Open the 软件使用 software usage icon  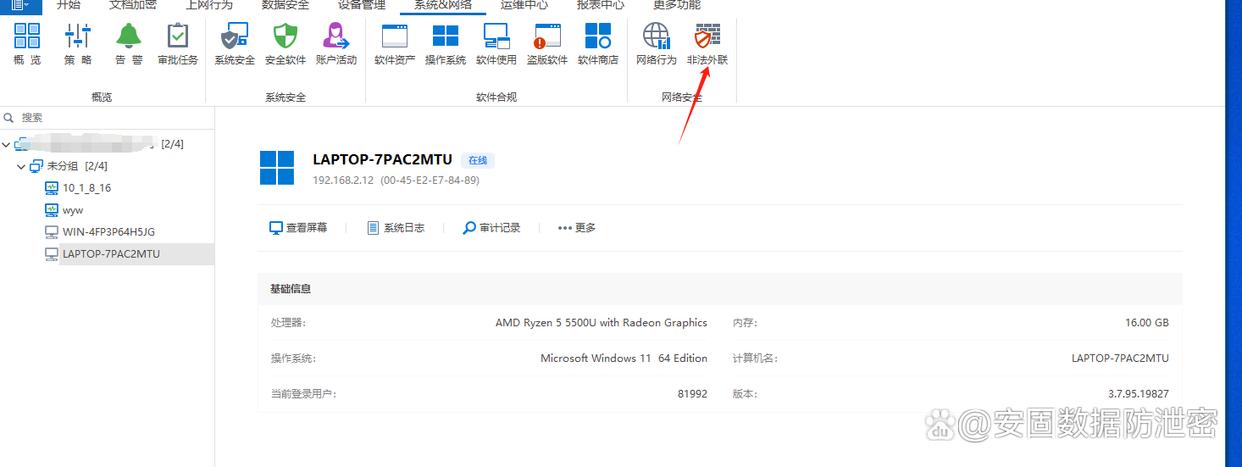click(x=496, y=44)
